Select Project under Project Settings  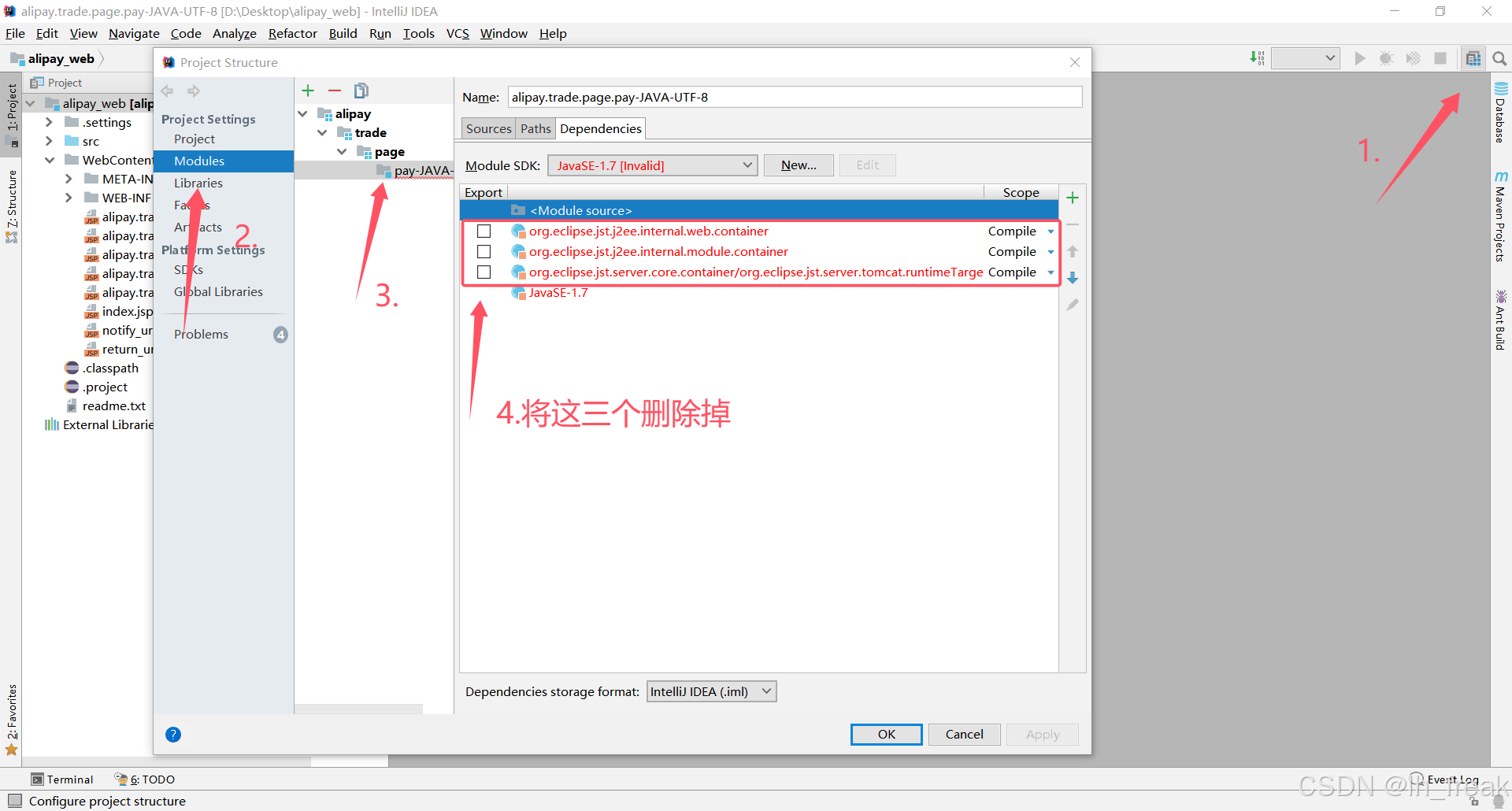point(195,139)
